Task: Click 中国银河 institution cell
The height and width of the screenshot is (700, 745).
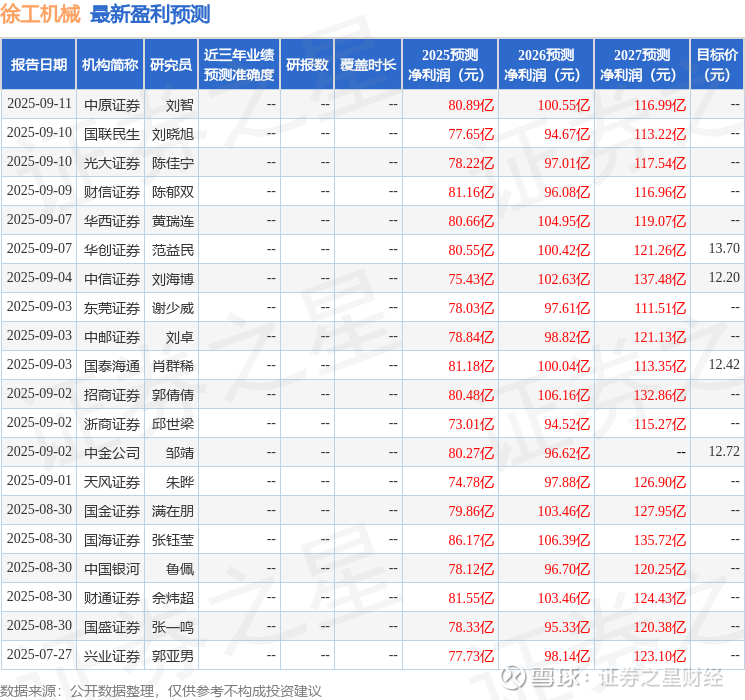Action: (x=112, y=569)
